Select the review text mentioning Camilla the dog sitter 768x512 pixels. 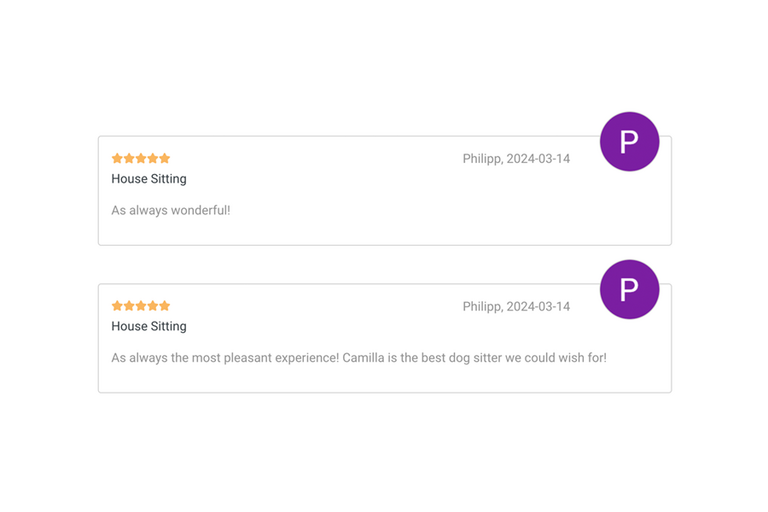[359, 357]
